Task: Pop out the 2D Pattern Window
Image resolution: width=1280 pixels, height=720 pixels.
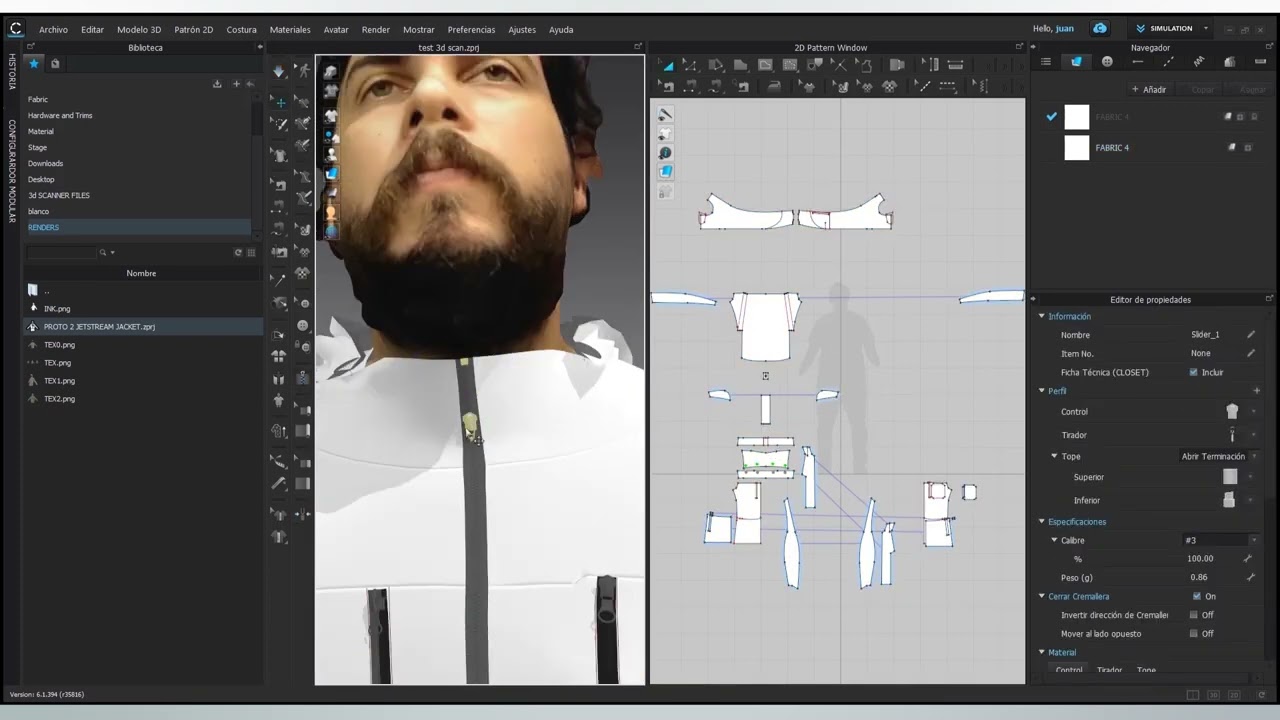Action: [x=1019, y=47]
